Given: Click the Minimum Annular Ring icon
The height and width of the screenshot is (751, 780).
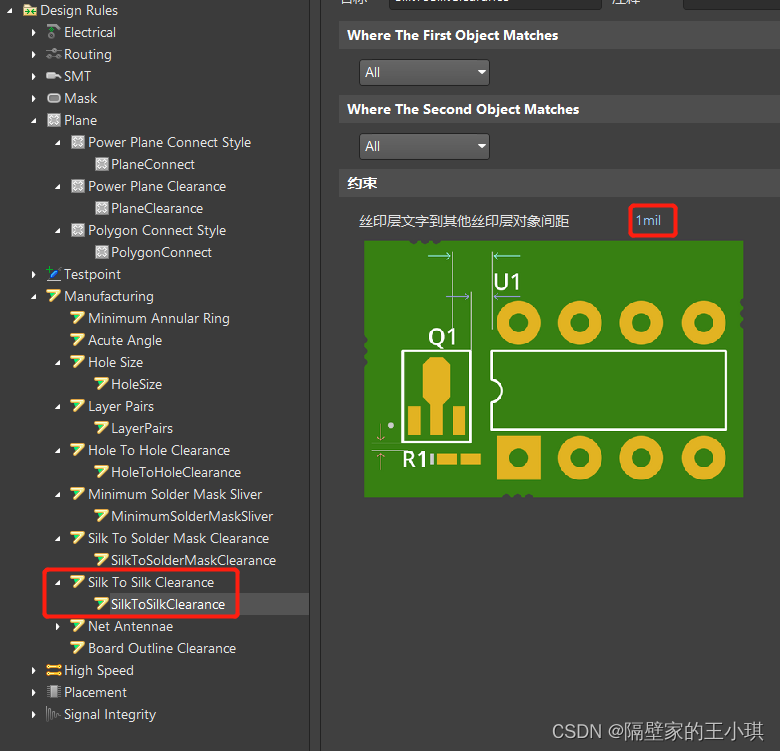Looking at the screenshot, I should pyautogui.click(x=78, y=318).
